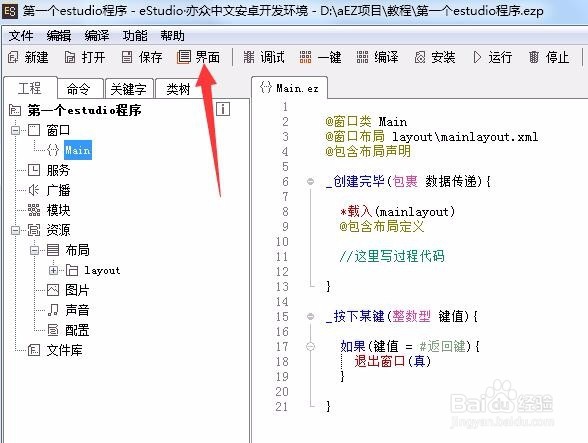Click the 声音 music note icon
588x443 pixels.
53,310
